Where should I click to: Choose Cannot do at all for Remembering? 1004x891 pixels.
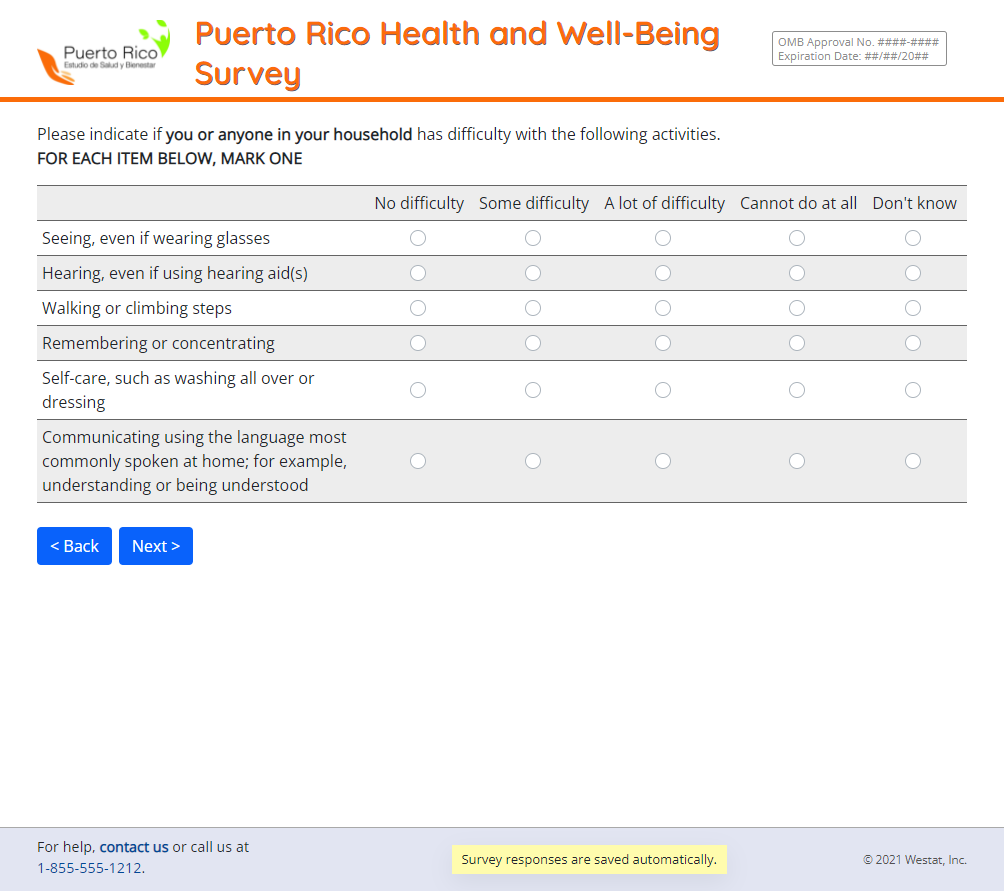[797, 343]
